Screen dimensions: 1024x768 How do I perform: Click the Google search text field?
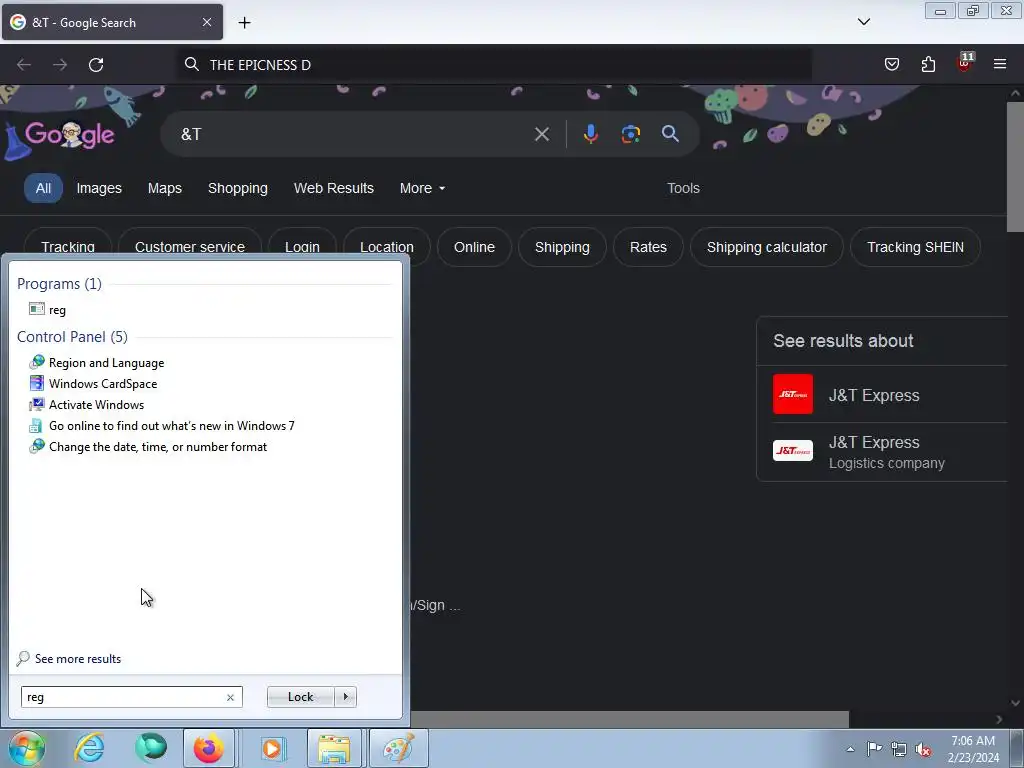pos(353,134)
